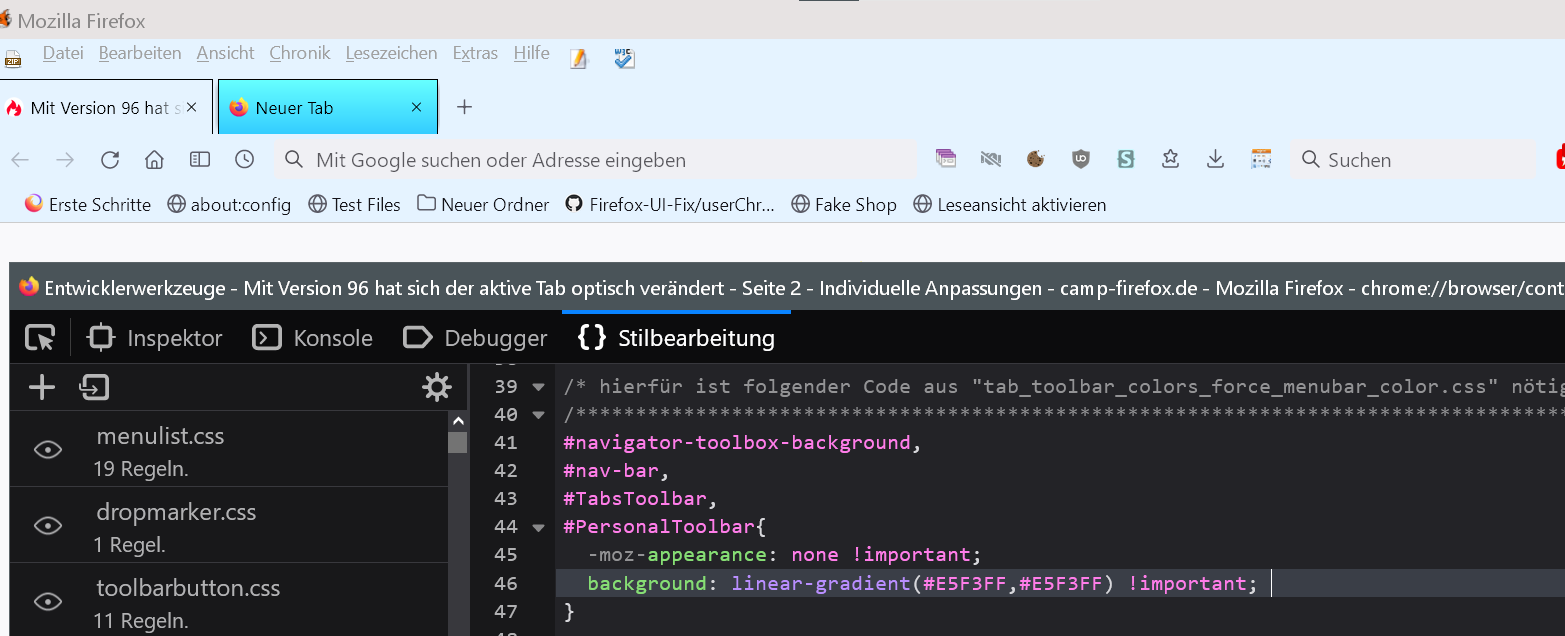Collapse the #PersonalToolbar rule at line 44

click(539, 527)
